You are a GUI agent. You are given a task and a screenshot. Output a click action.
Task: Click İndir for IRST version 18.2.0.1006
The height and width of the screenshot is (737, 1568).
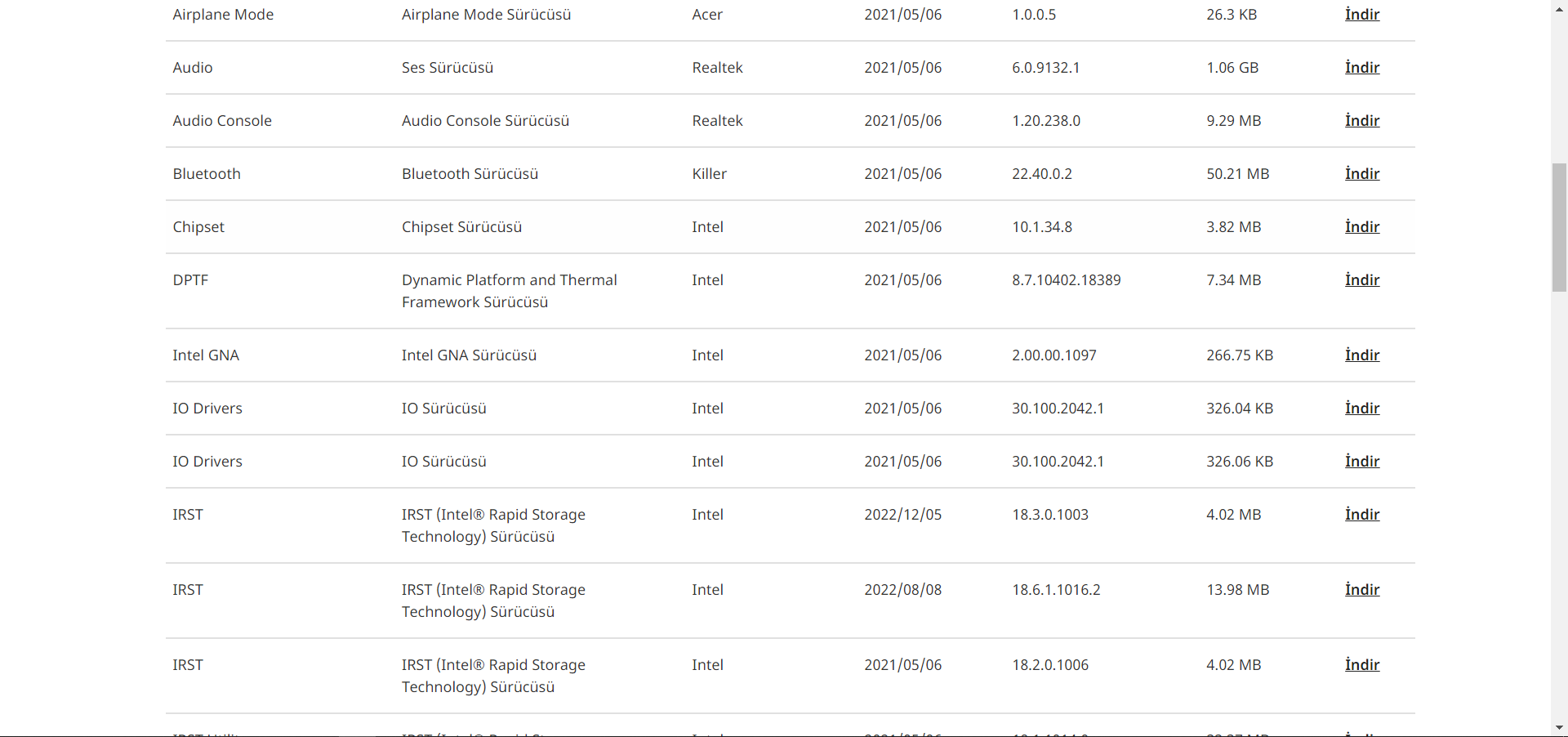point(1362,665)
